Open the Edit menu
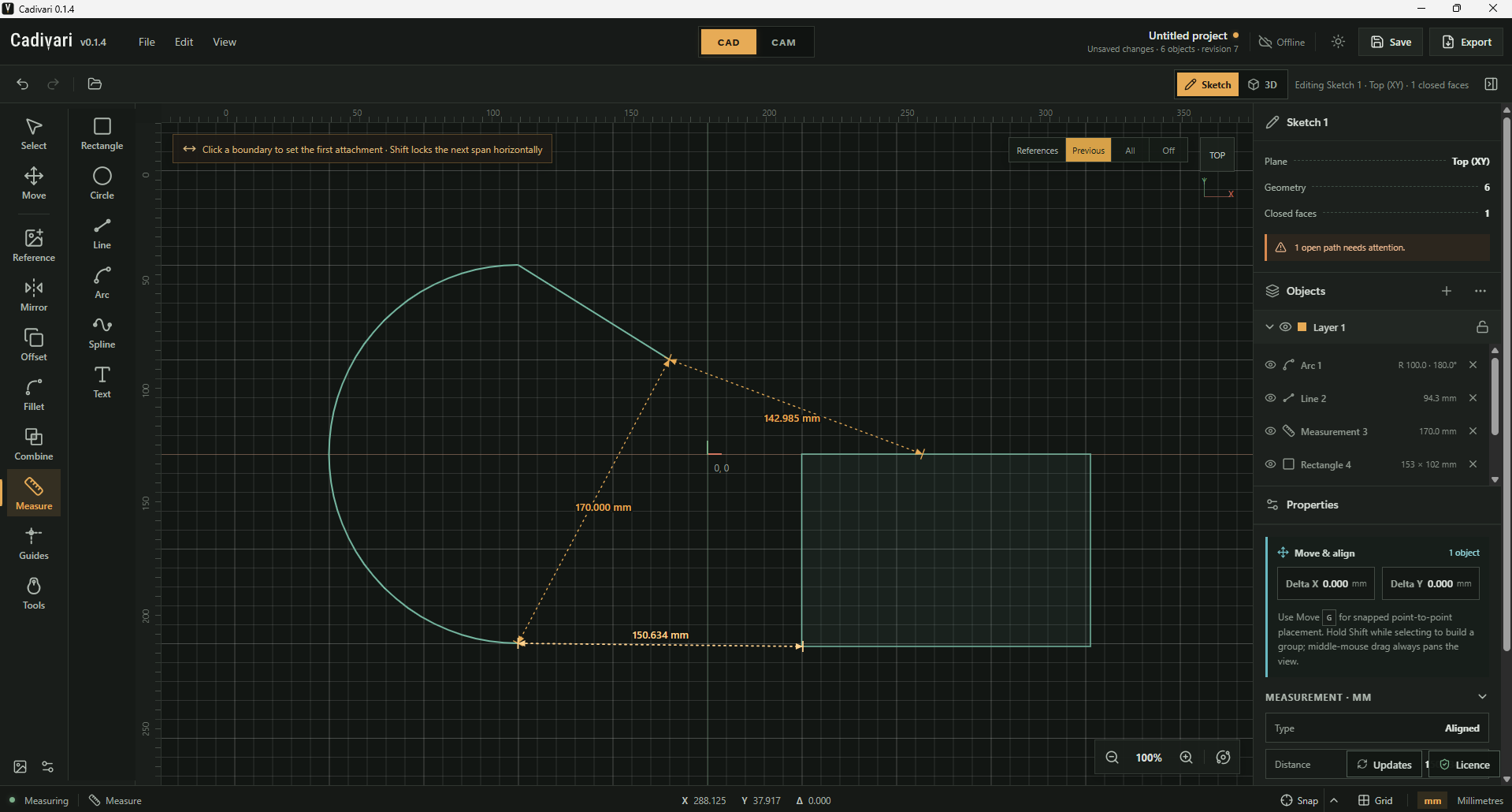The height and width of the screenshot is (812, 1512). (184, 42)
